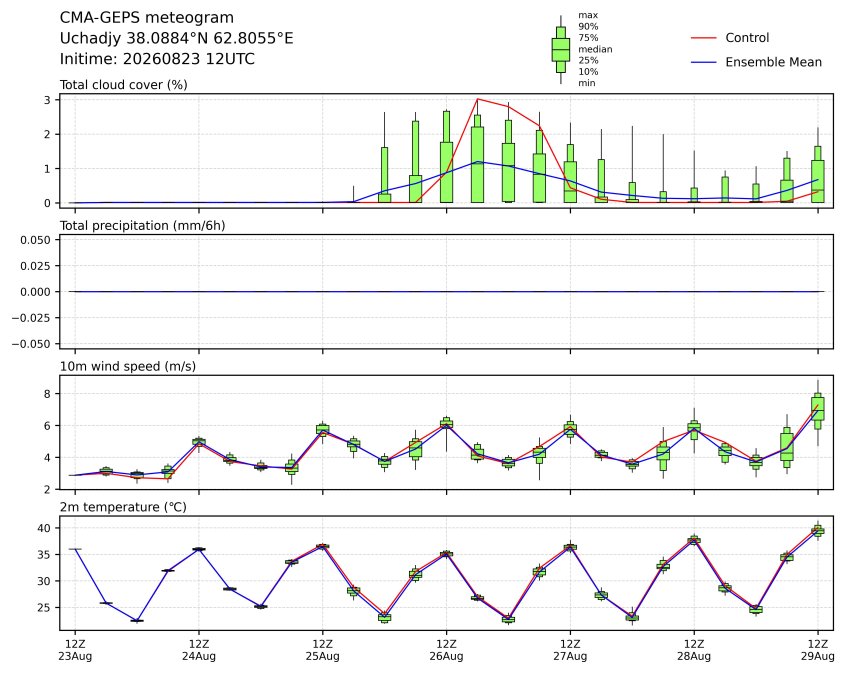Click the 'max' legend label
This screenshot has width=846, height=673.
(x=588, y=15)
